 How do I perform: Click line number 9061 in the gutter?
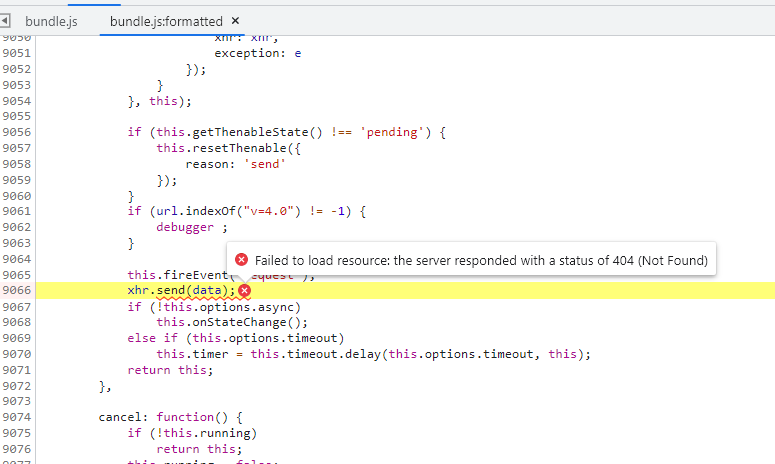click(16, 211)
